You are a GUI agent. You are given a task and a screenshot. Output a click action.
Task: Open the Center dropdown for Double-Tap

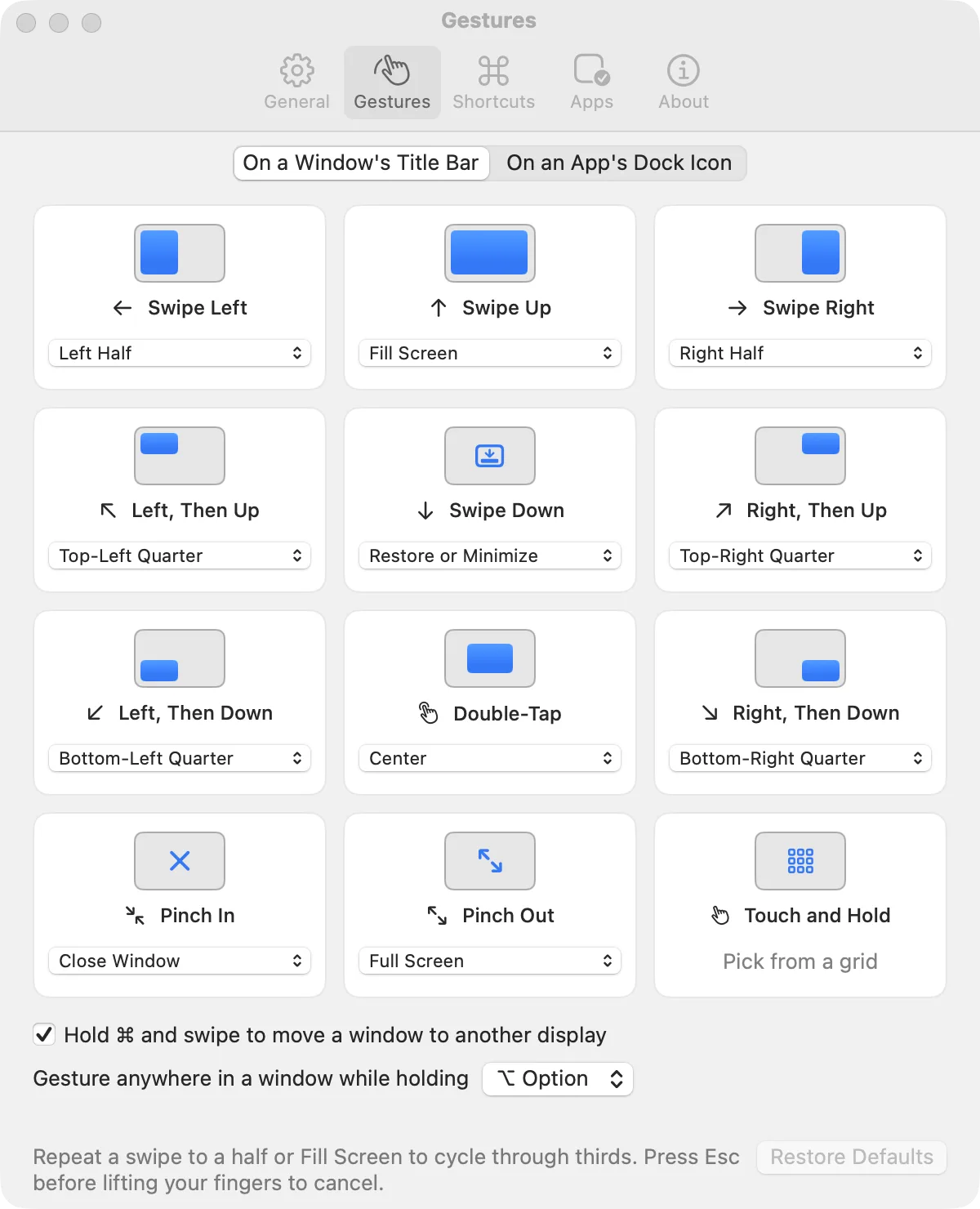[x=490, y=758]
